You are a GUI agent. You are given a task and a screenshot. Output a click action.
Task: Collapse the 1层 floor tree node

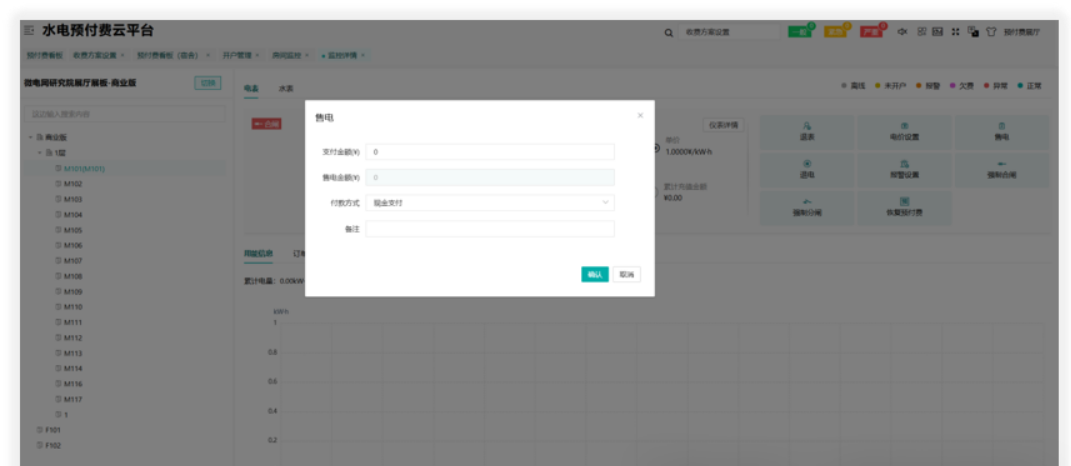[x=40, y=153]
